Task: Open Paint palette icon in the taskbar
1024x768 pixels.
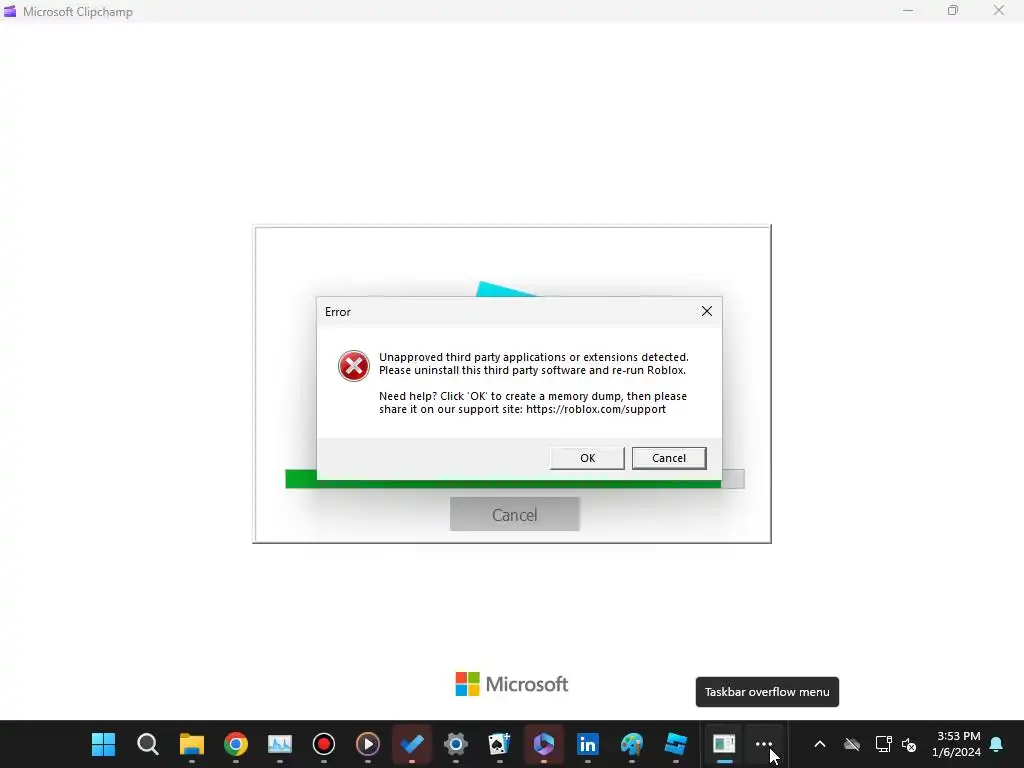Action: (632, 744)
